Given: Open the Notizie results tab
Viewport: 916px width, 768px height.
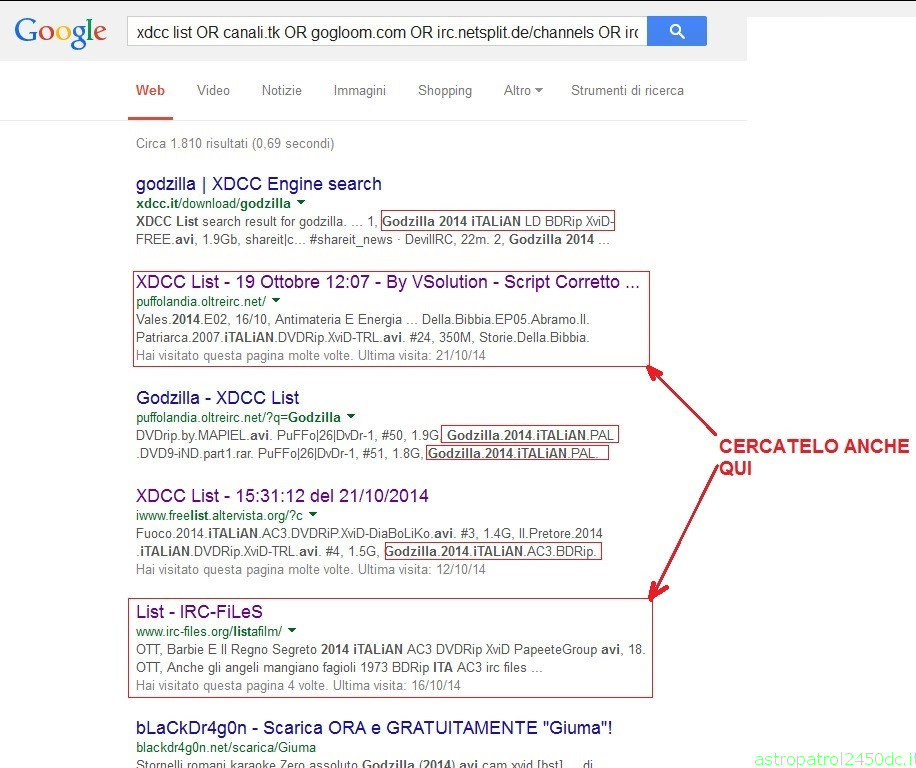Looking at the screenshot, I should [282, 91].
